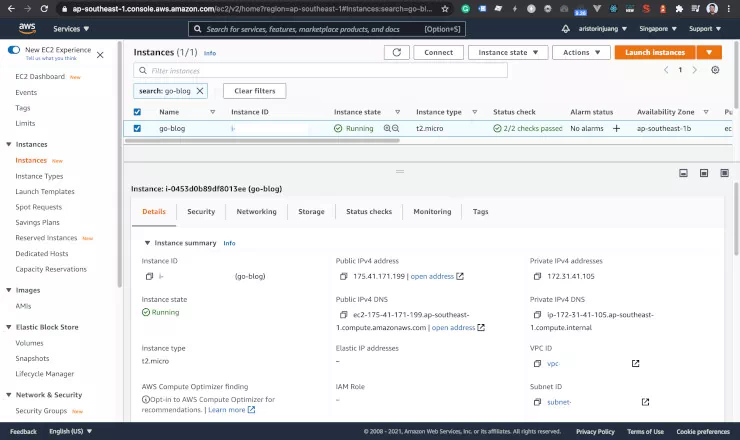The height and width of the screenshot is (440, 740).
Task: Collapse the Instance summary section
Action: click(147, 243)
